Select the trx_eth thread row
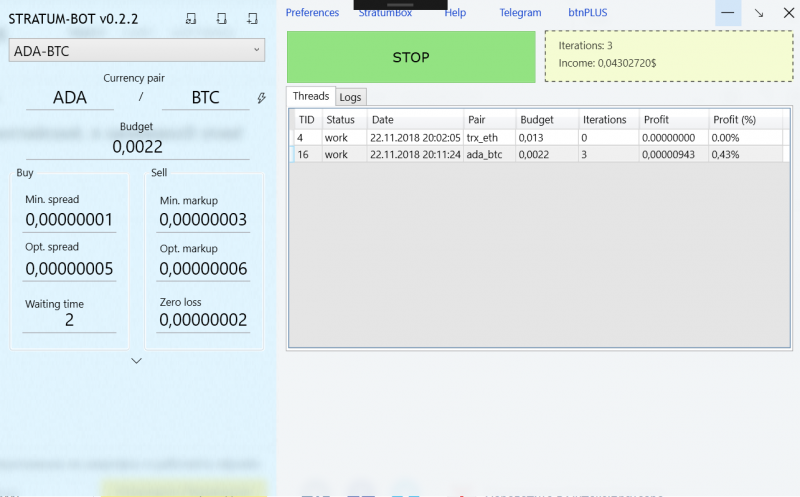800x497 pixels. pyautogui.click(x=539, y=138)
